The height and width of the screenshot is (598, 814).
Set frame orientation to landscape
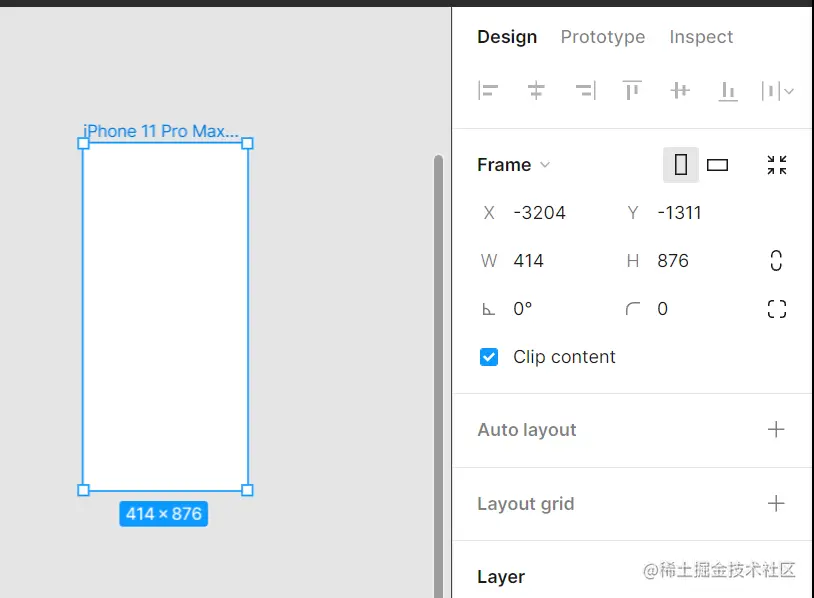pos(717,165)
